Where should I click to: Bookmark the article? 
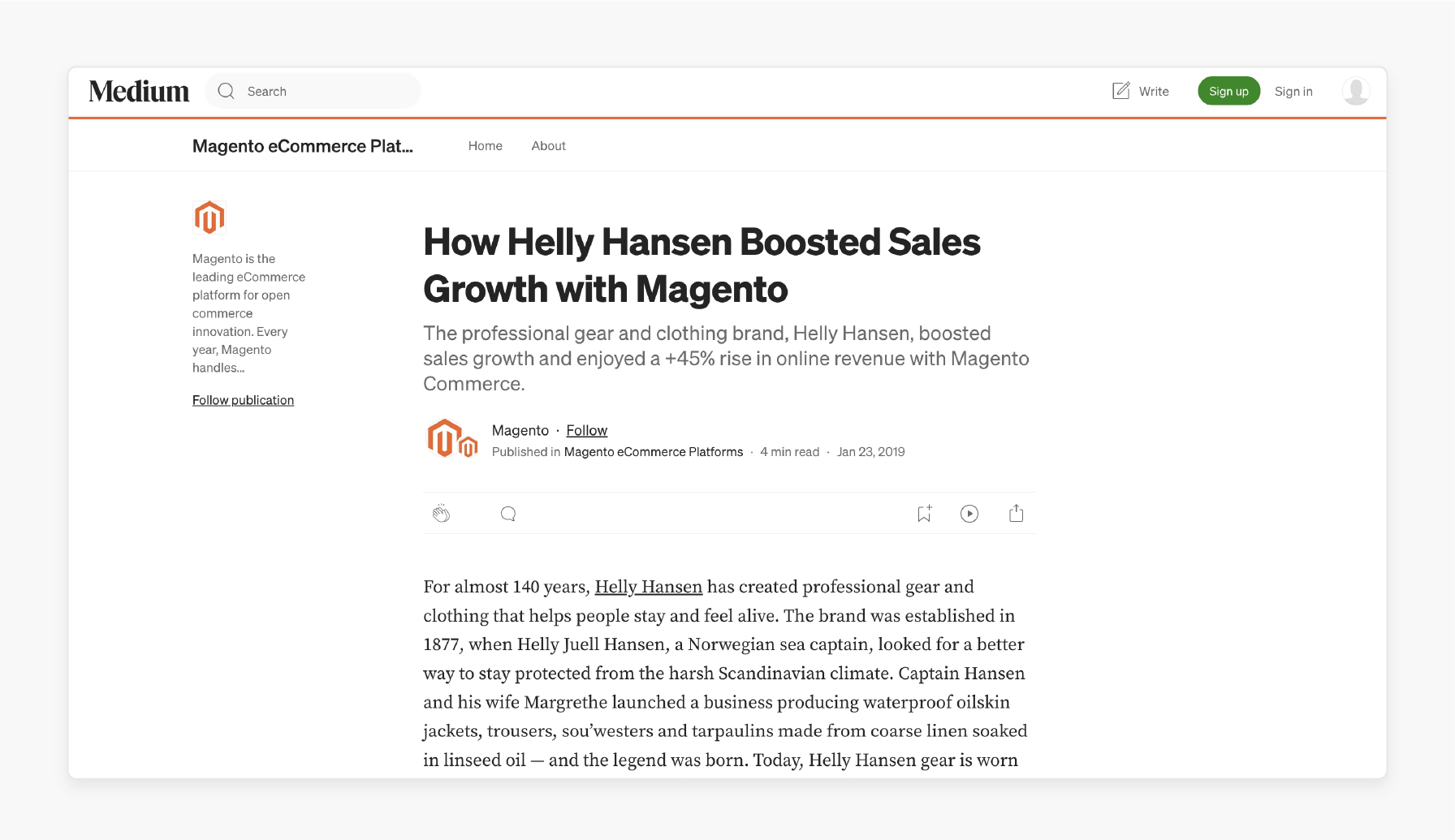924,514
